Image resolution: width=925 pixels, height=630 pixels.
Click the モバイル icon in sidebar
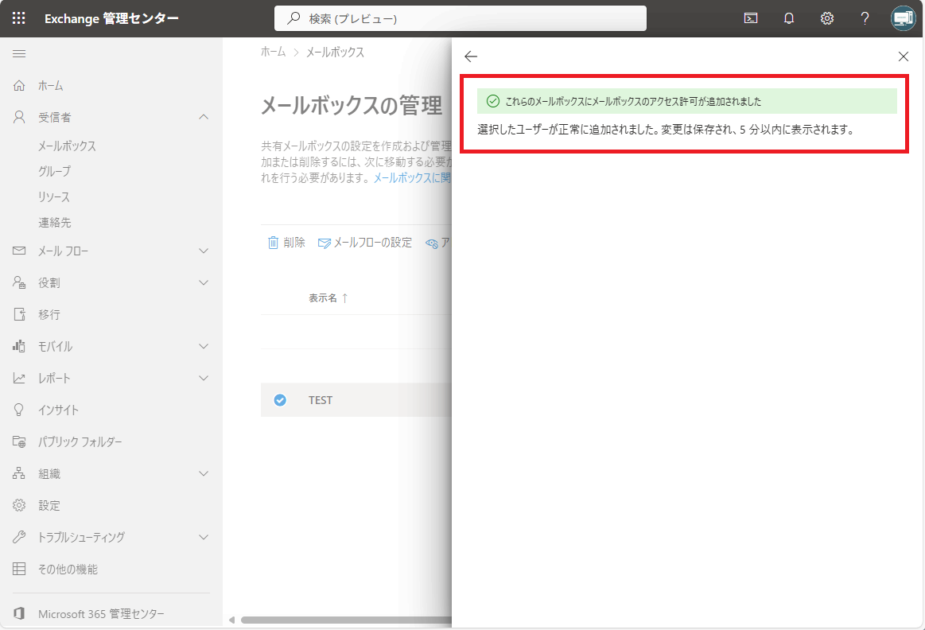pos(19,346)
